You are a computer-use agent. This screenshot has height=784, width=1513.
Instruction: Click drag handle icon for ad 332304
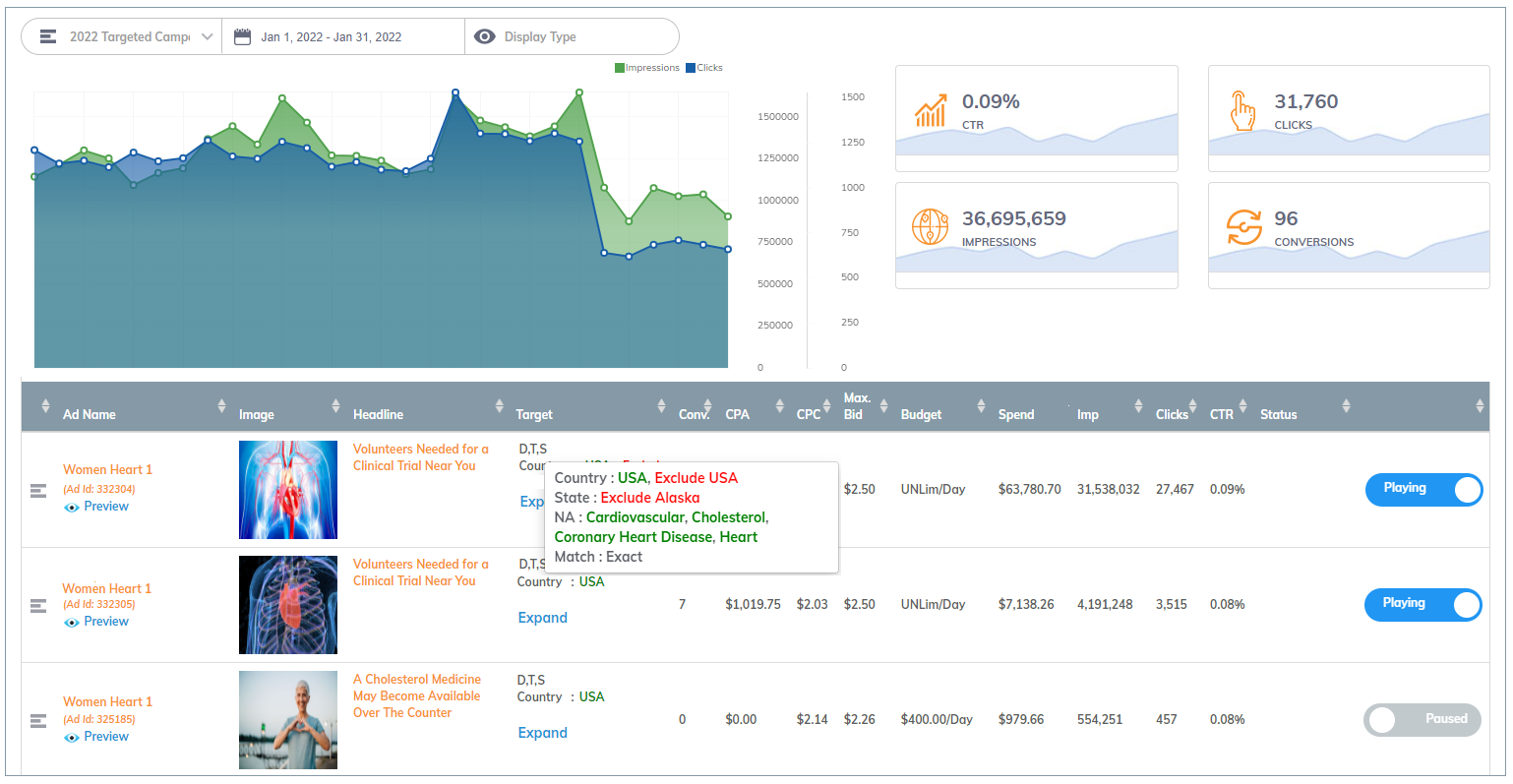[38, 491]
